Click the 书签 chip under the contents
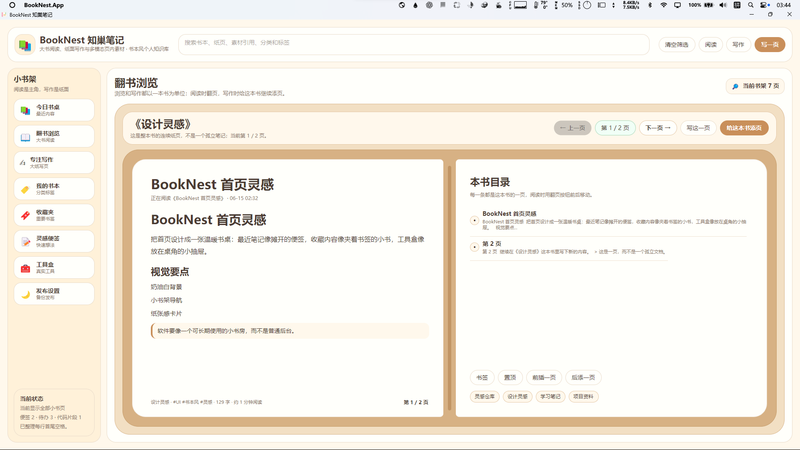This screenshot has width=800, height=450. [482, 378]
